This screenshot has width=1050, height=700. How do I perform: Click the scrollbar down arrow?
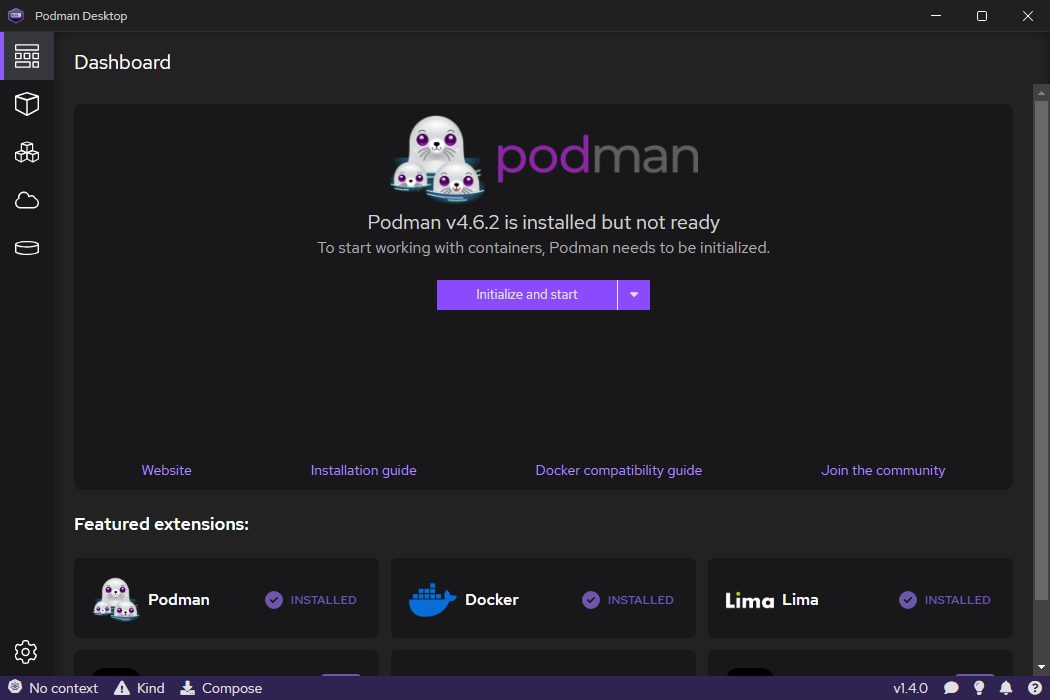[x=1041, y=667]
